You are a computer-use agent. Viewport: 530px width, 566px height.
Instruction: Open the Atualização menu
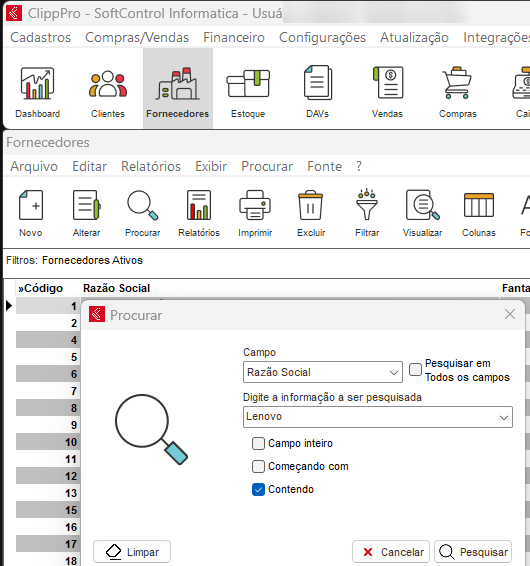pos(414,37)
